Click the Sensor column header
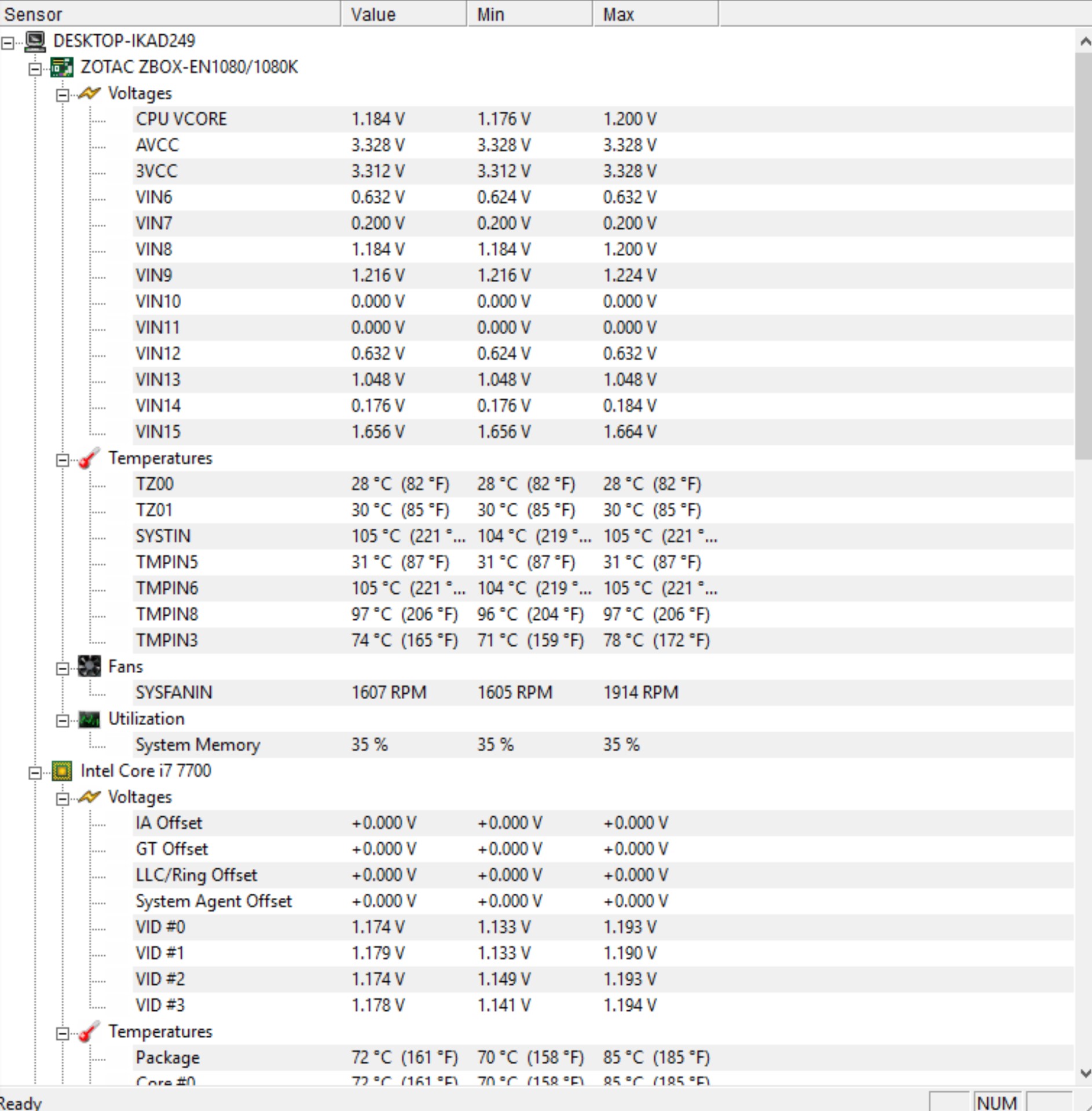 click(x=170, y=14)
